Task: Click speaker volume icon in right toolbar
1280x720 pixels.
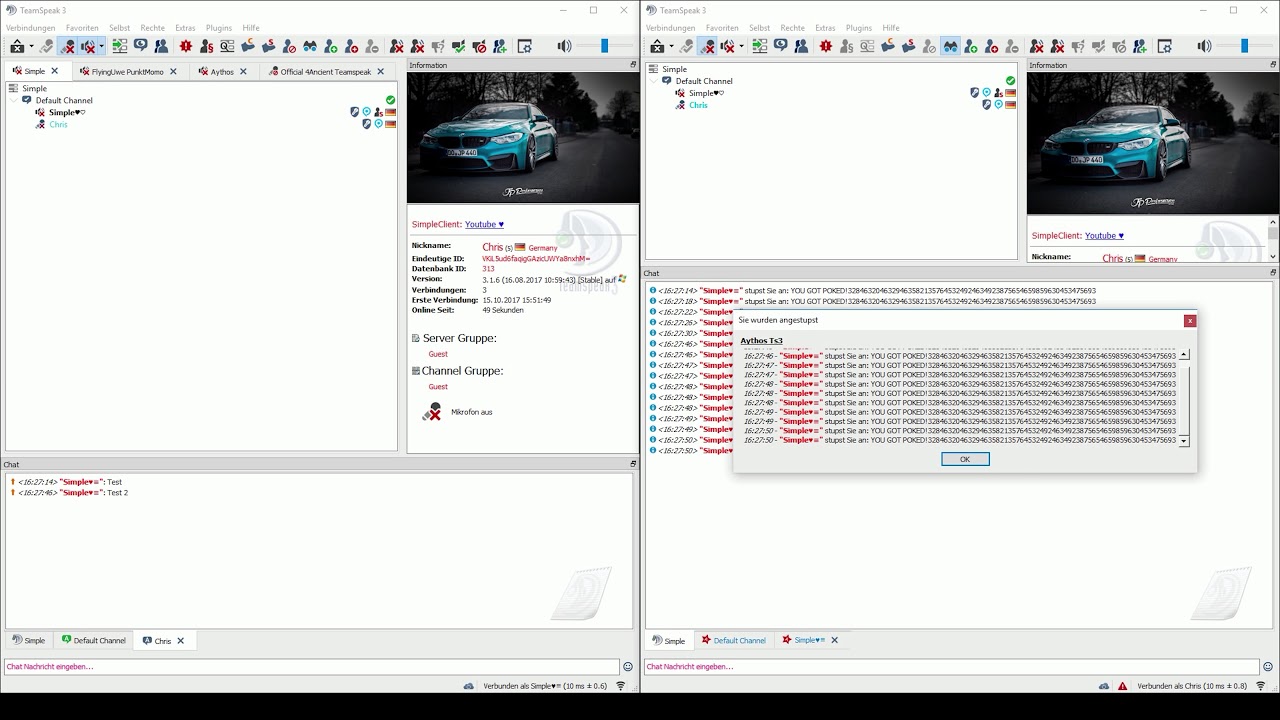Action: point(1205,46)
